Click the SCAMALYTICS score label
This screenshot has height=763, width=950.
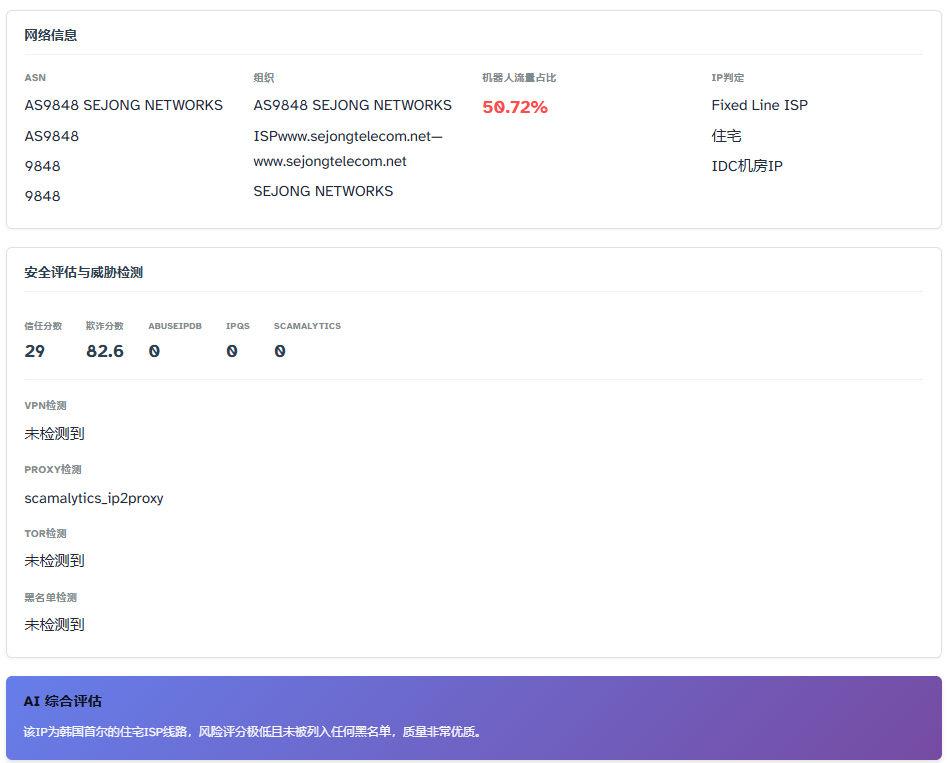[307, 326]
